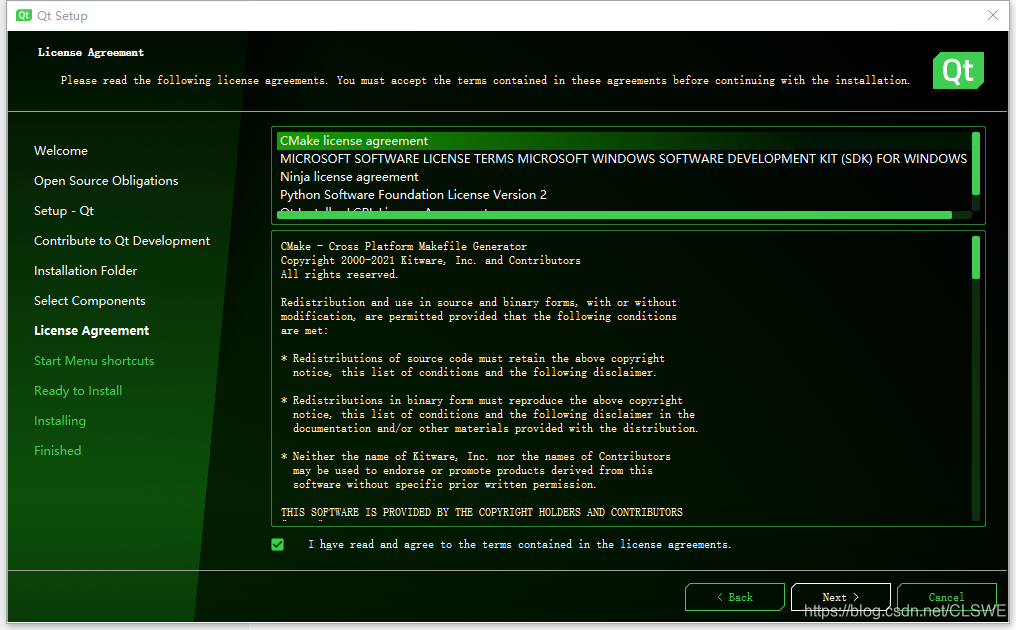This screenshot has width=1016, height=630.
Task: Click the CMake license text body
Action: click(622, 379)
